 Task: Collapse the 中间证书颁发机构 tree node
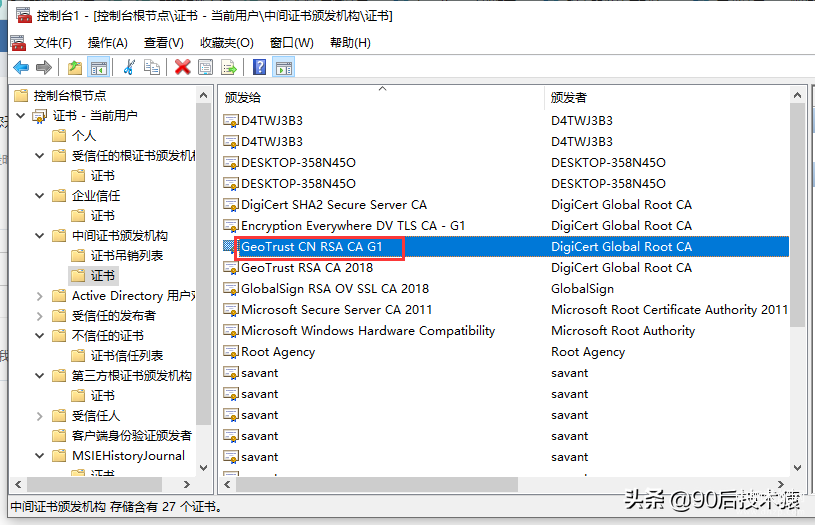coord(40,235)
